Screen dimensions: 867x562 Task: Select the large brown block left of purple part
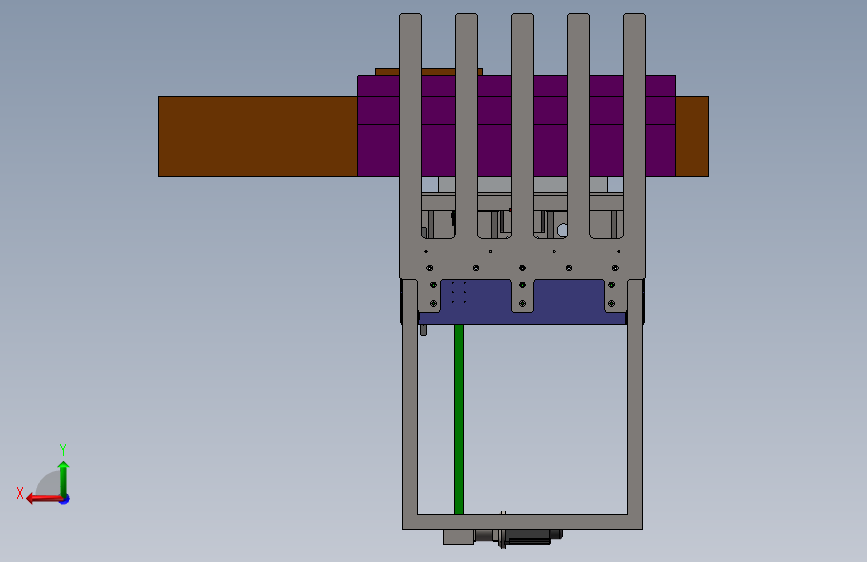click(258, 137)
